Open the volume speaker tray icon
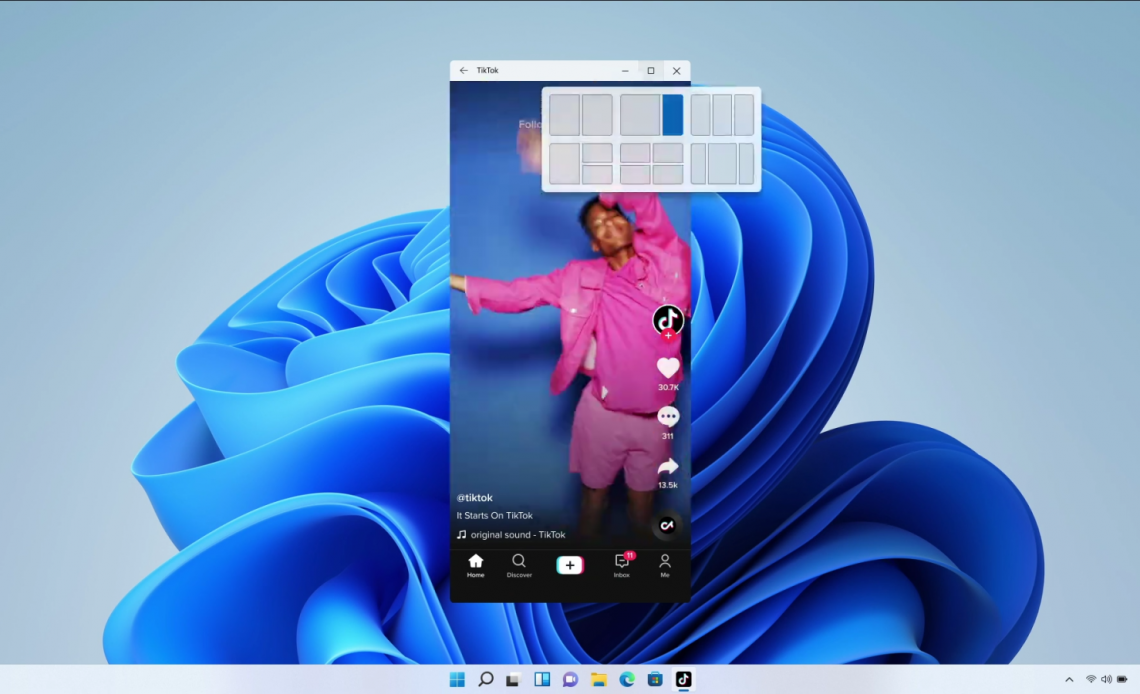1140x694 pixels. point(1106,679)
